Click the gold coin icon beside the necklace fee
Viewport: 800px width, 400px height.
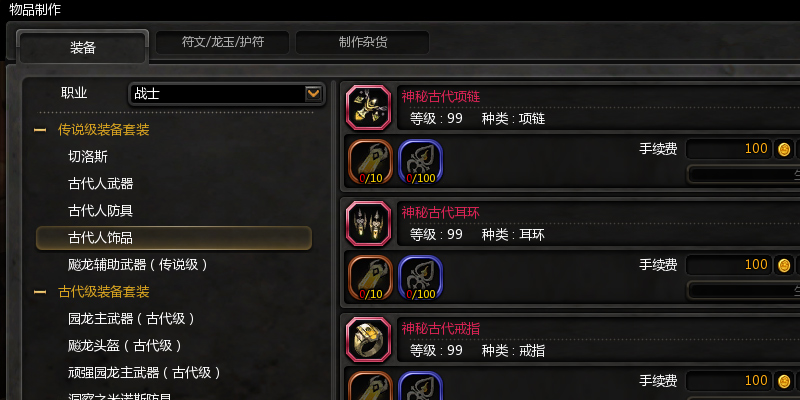click(x=784, y=149)
